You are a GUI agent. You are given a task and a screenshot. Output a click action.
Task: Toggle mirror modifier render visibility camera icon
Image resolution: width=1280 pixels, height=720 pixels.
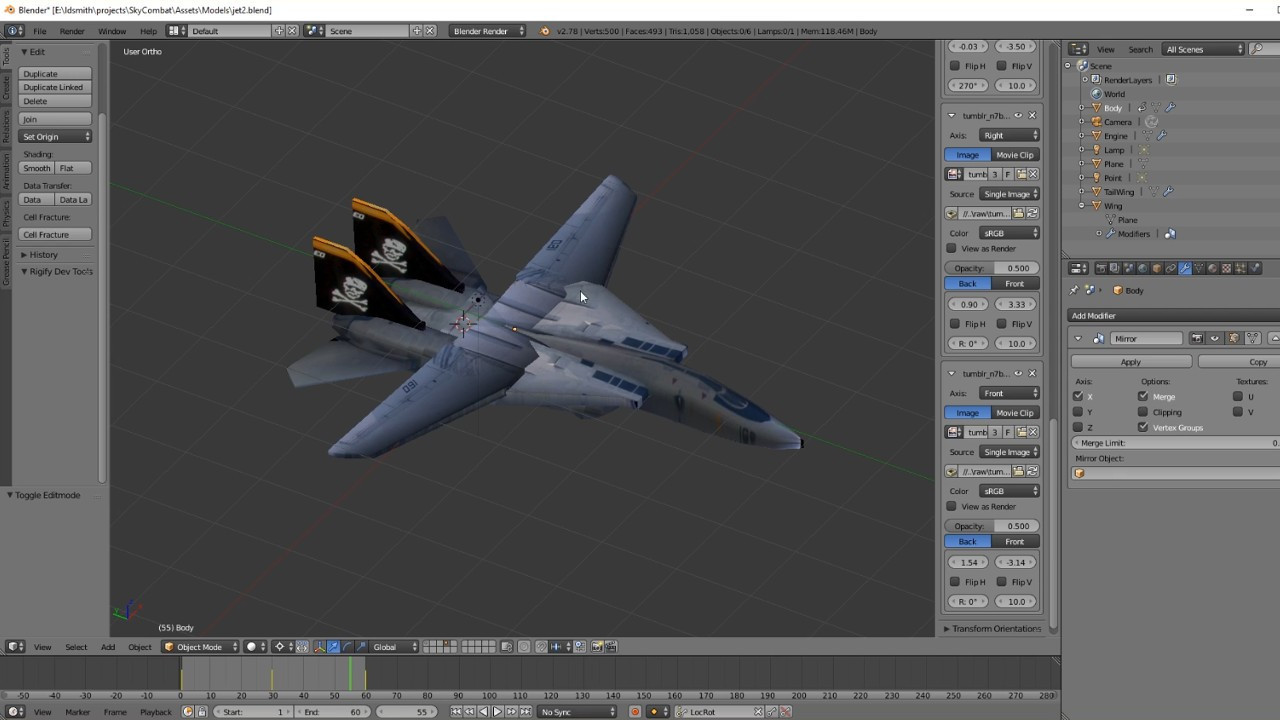click(x=1197, y=338)
